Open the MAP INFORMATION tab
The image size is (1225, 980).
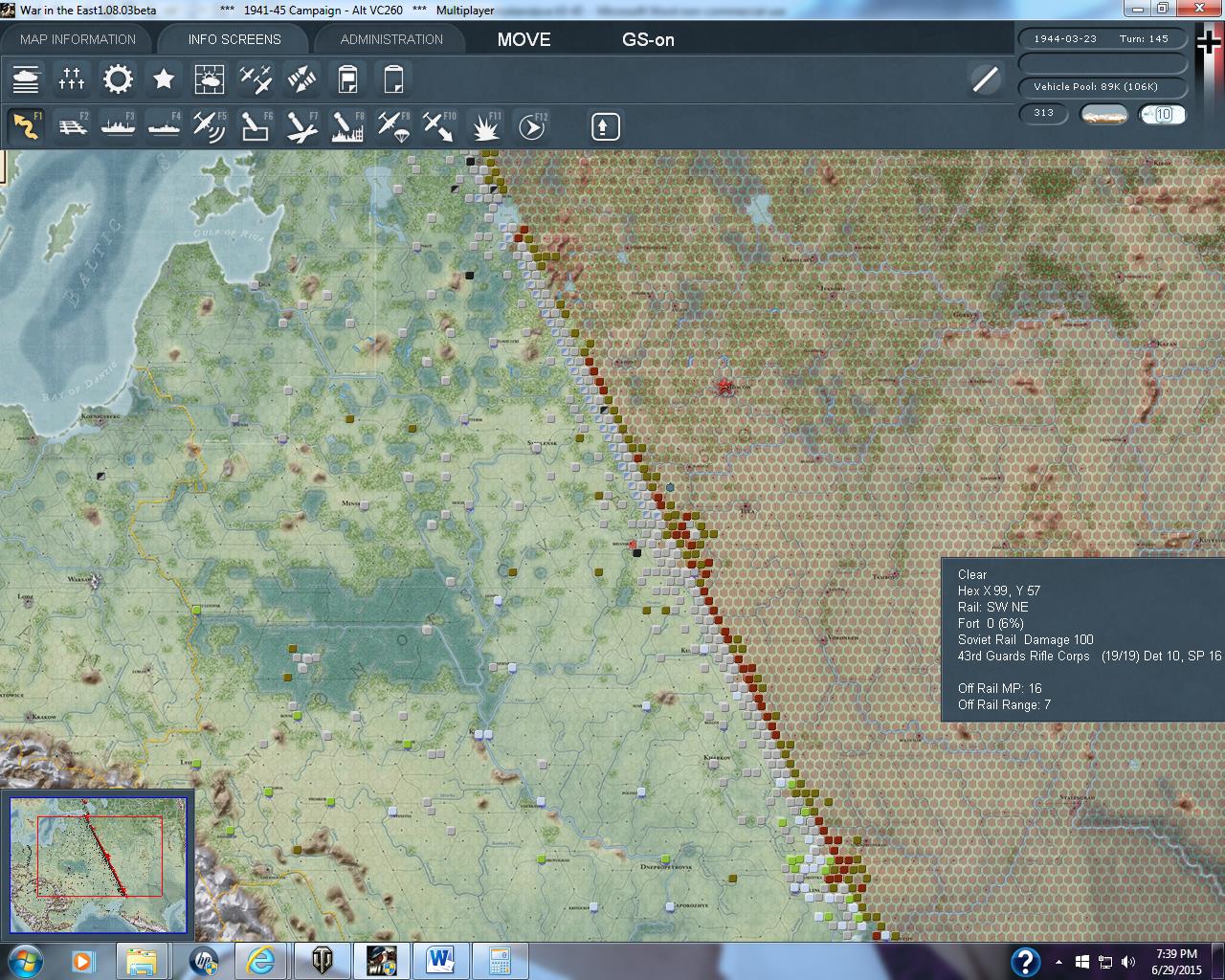click(78, 39)
